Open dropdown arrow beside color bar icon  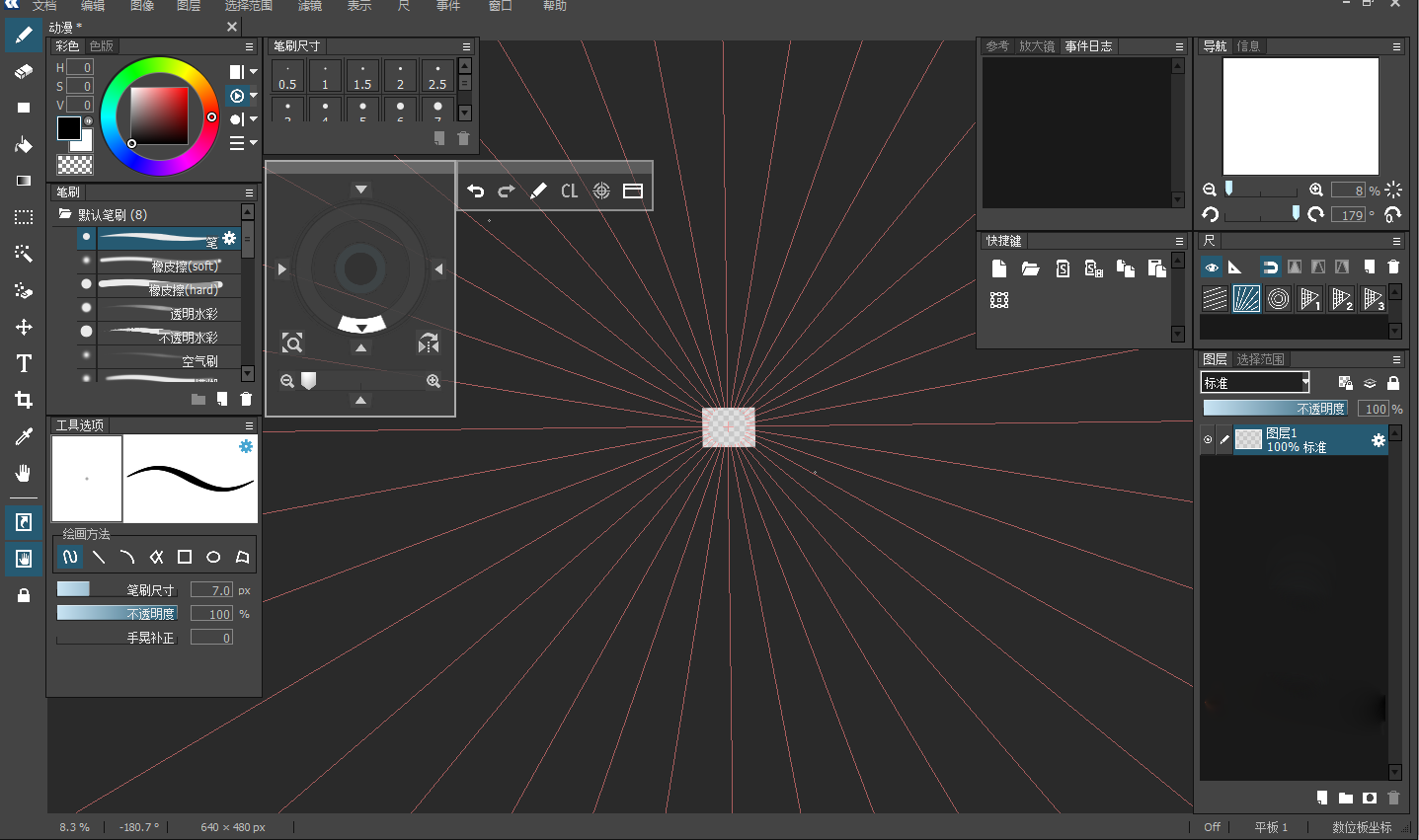253,72
